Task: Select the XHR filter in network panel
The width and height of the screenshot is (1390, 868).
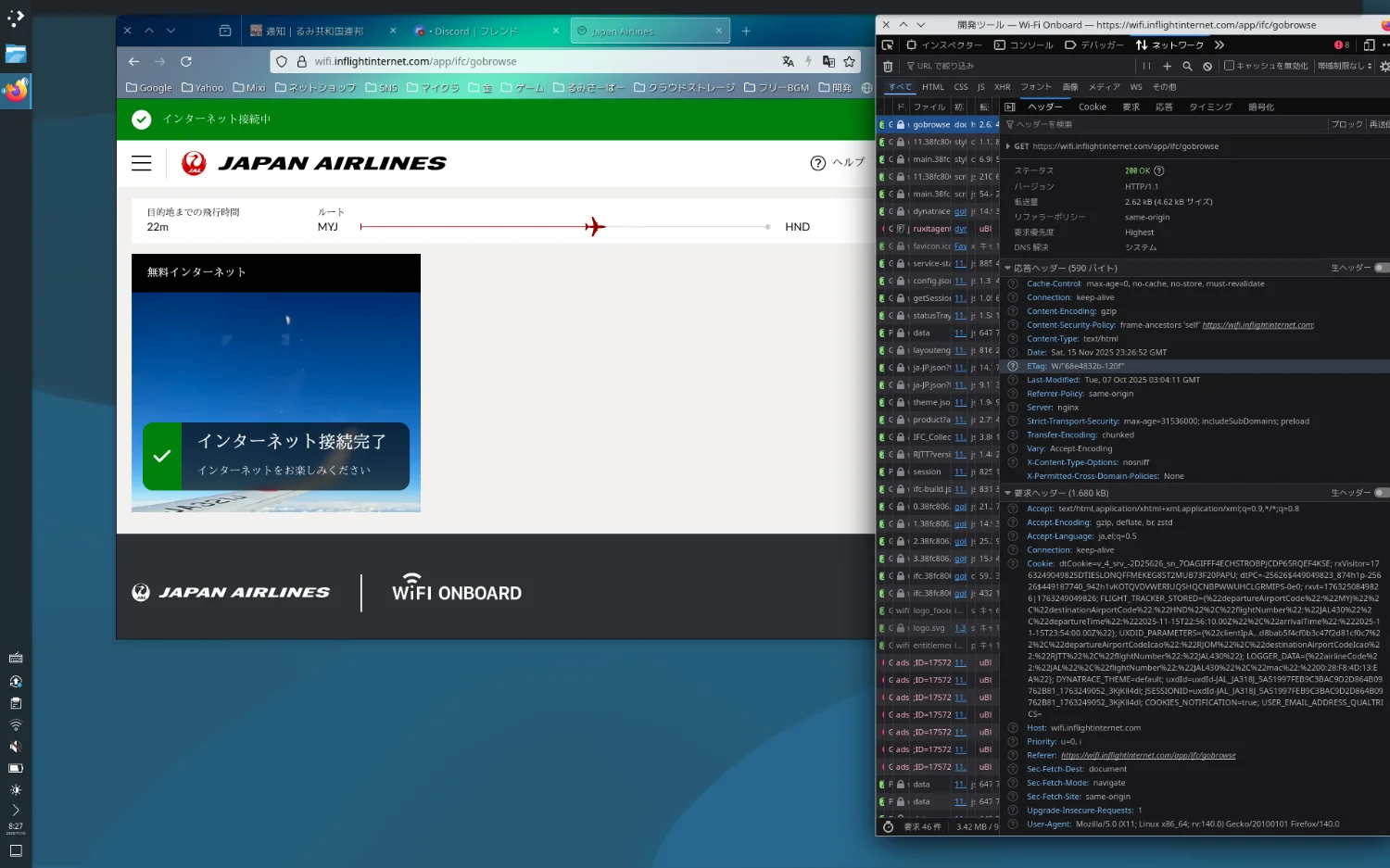Action: click(1002, 87)
